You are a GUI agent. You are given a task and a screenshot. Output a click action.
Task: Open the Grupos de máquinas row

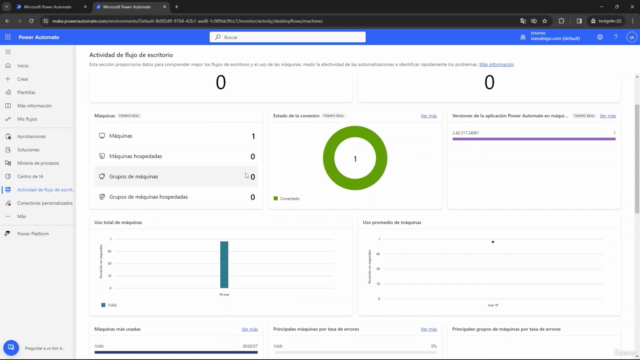coord(176,176)
